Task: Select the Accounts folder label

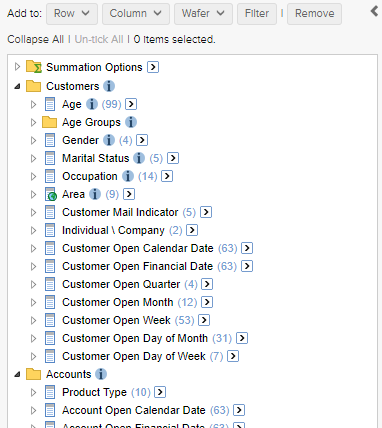Action: click(x=69, y=374)
